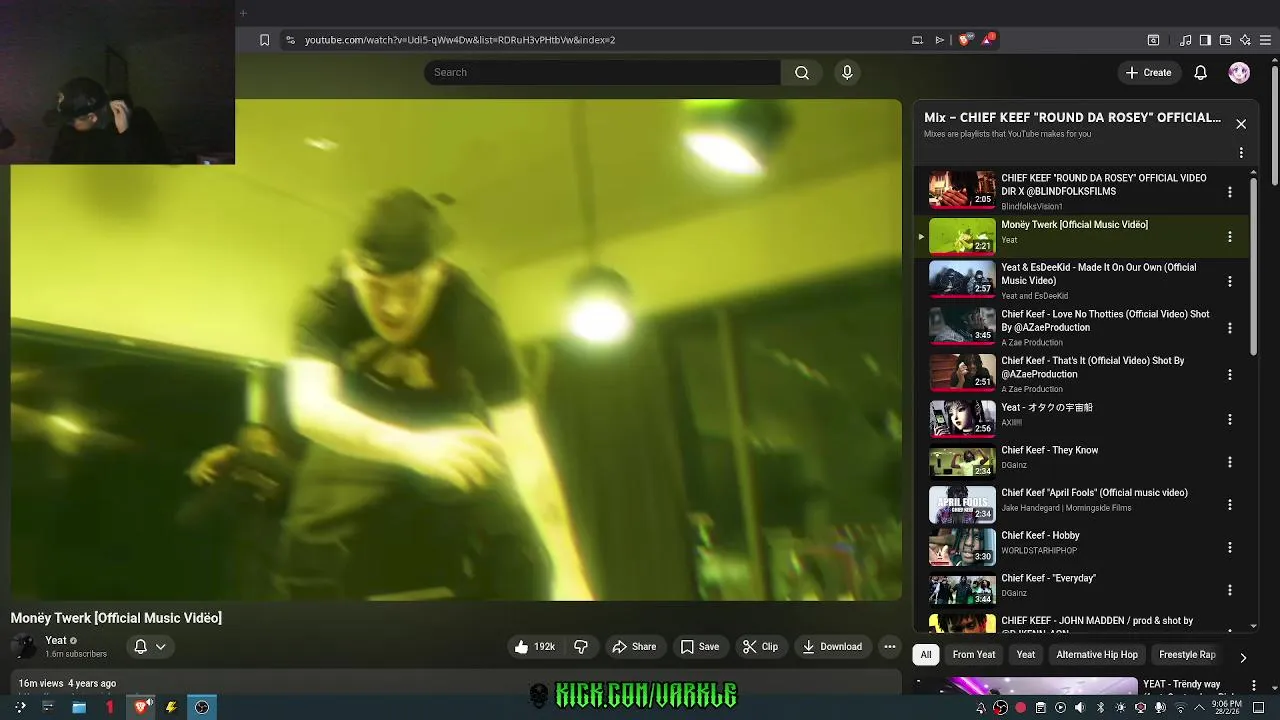Open options for Chief Keef - Hobby
Screen dimensions: 1280x720
[x=1230, y=547]
